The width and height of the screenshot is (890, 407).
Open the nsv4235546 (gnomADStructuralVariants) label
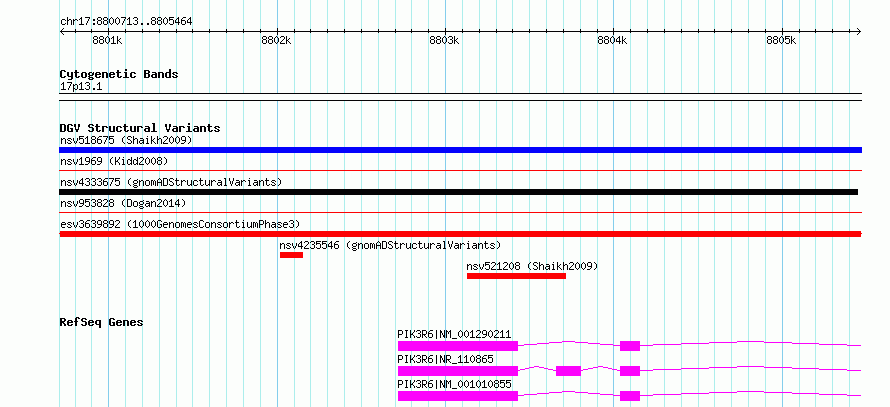[x=390, y=245]
